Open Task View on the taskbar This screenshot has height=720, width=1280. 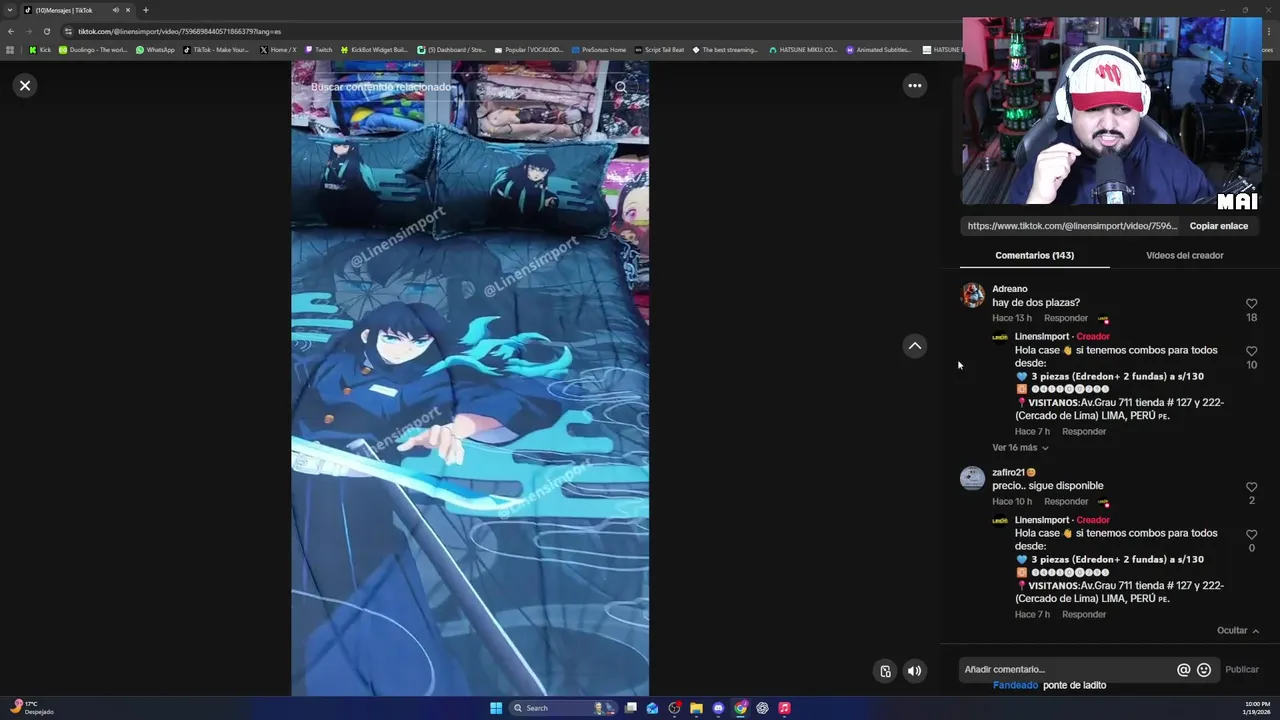[631, 708]
